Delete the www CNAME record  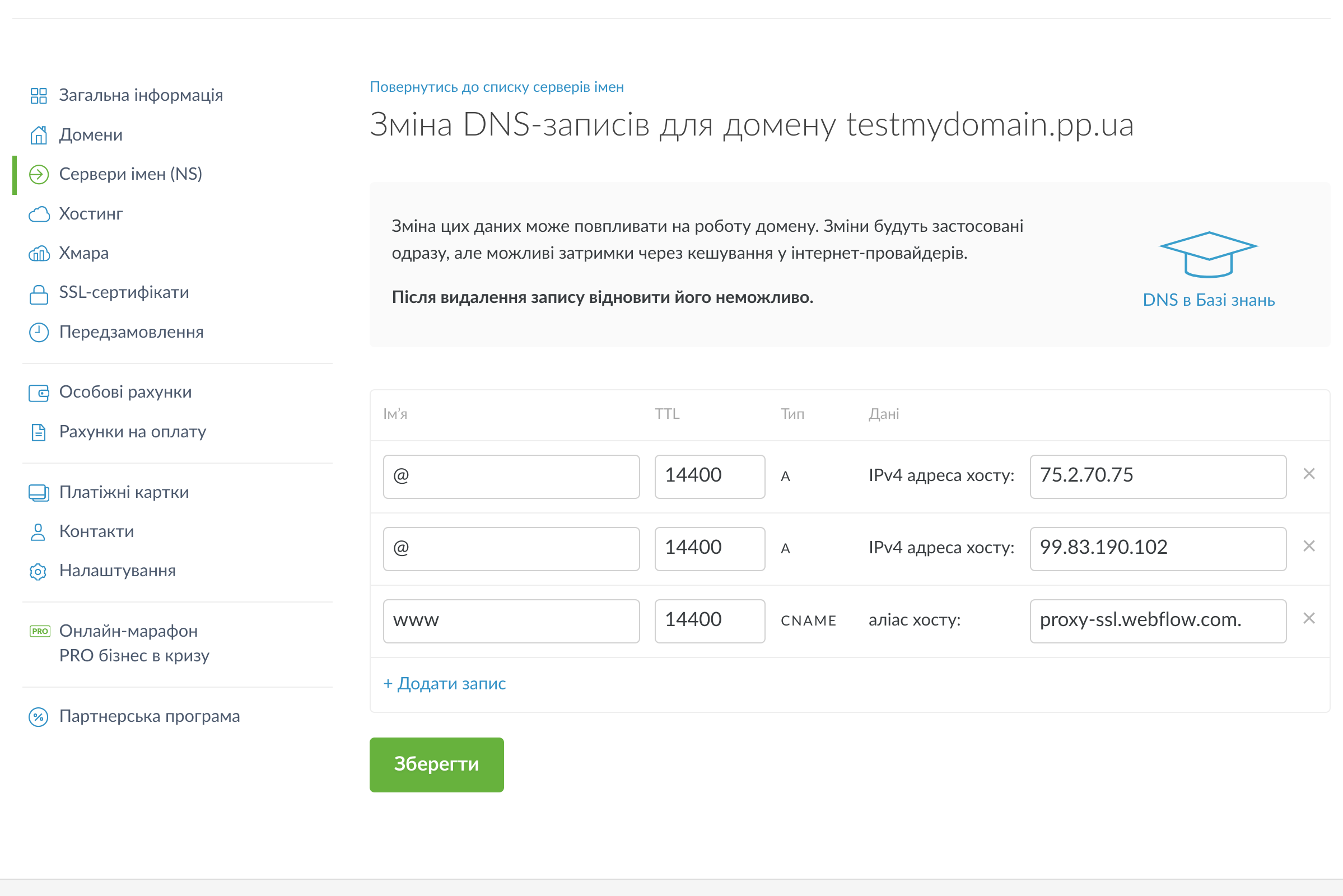(1308, 618)
